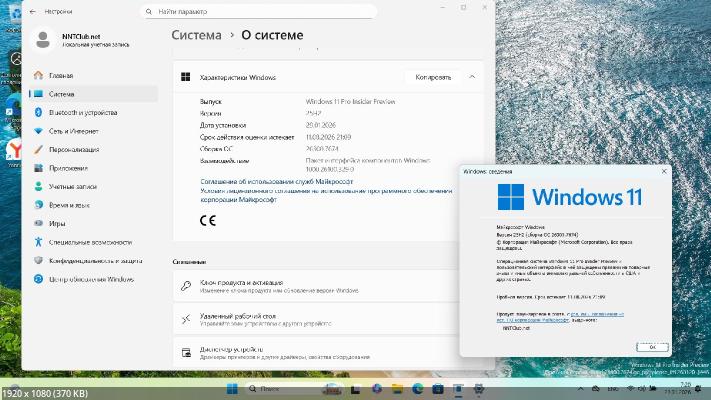Open Персонализация settings
The image size is (711, 400).
point(74,149)
